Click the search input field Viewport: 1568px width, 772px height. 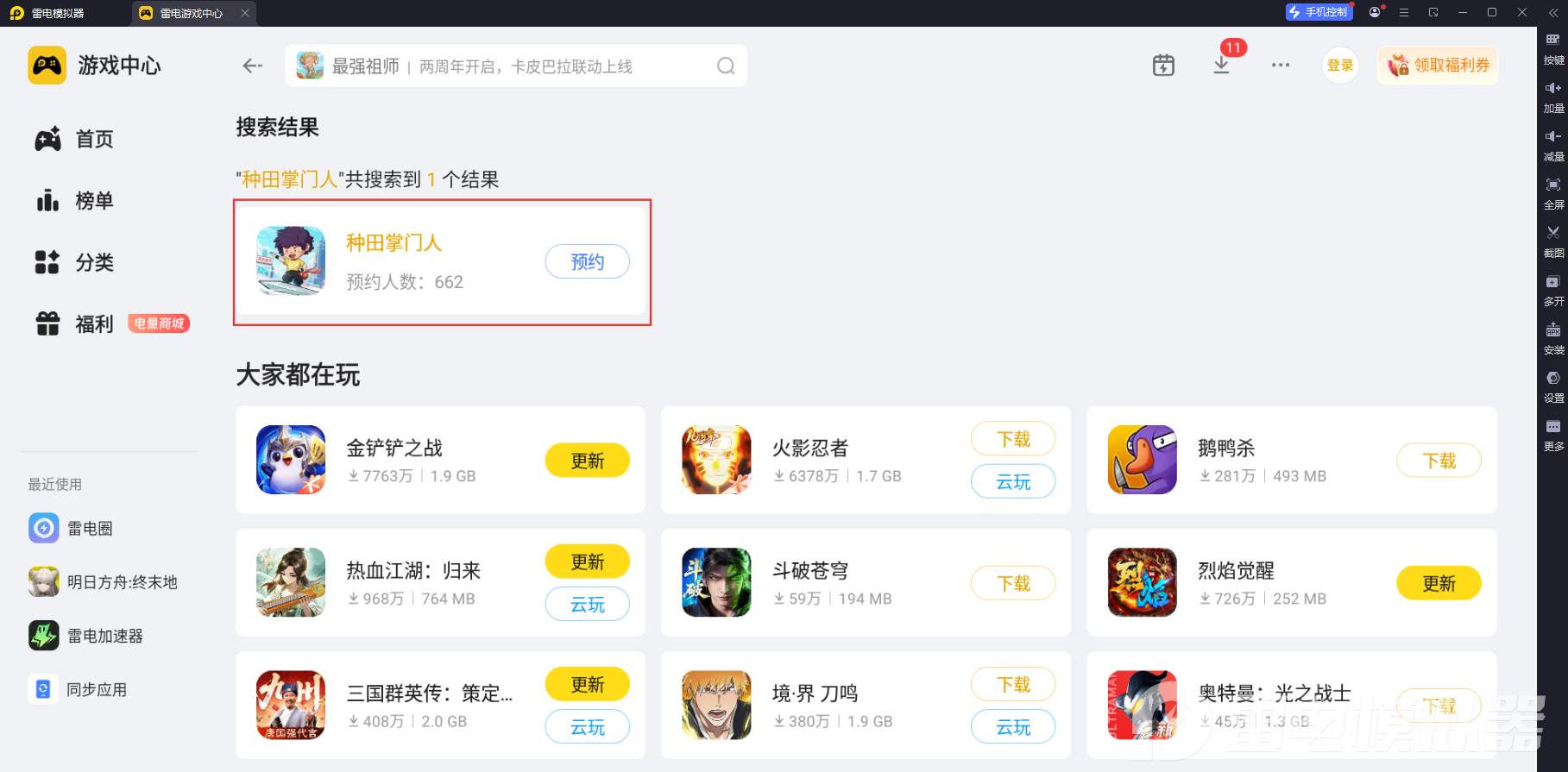point(516,66)
